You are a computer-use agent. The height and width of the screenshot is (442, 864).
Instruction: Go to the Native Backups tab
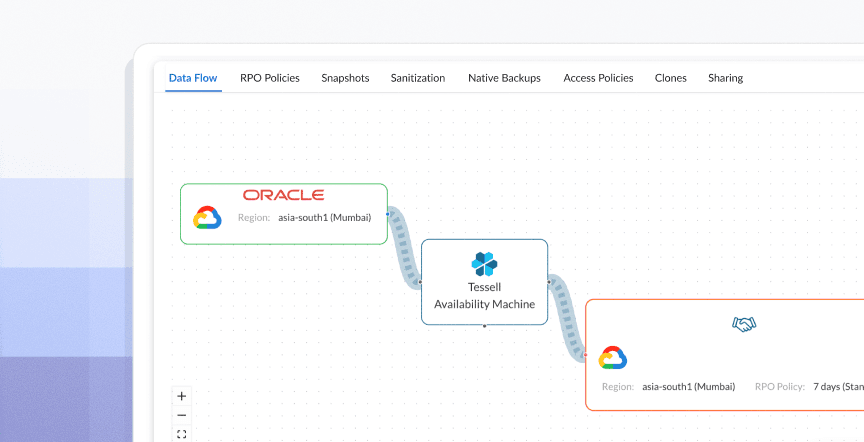tap(505, 78)
